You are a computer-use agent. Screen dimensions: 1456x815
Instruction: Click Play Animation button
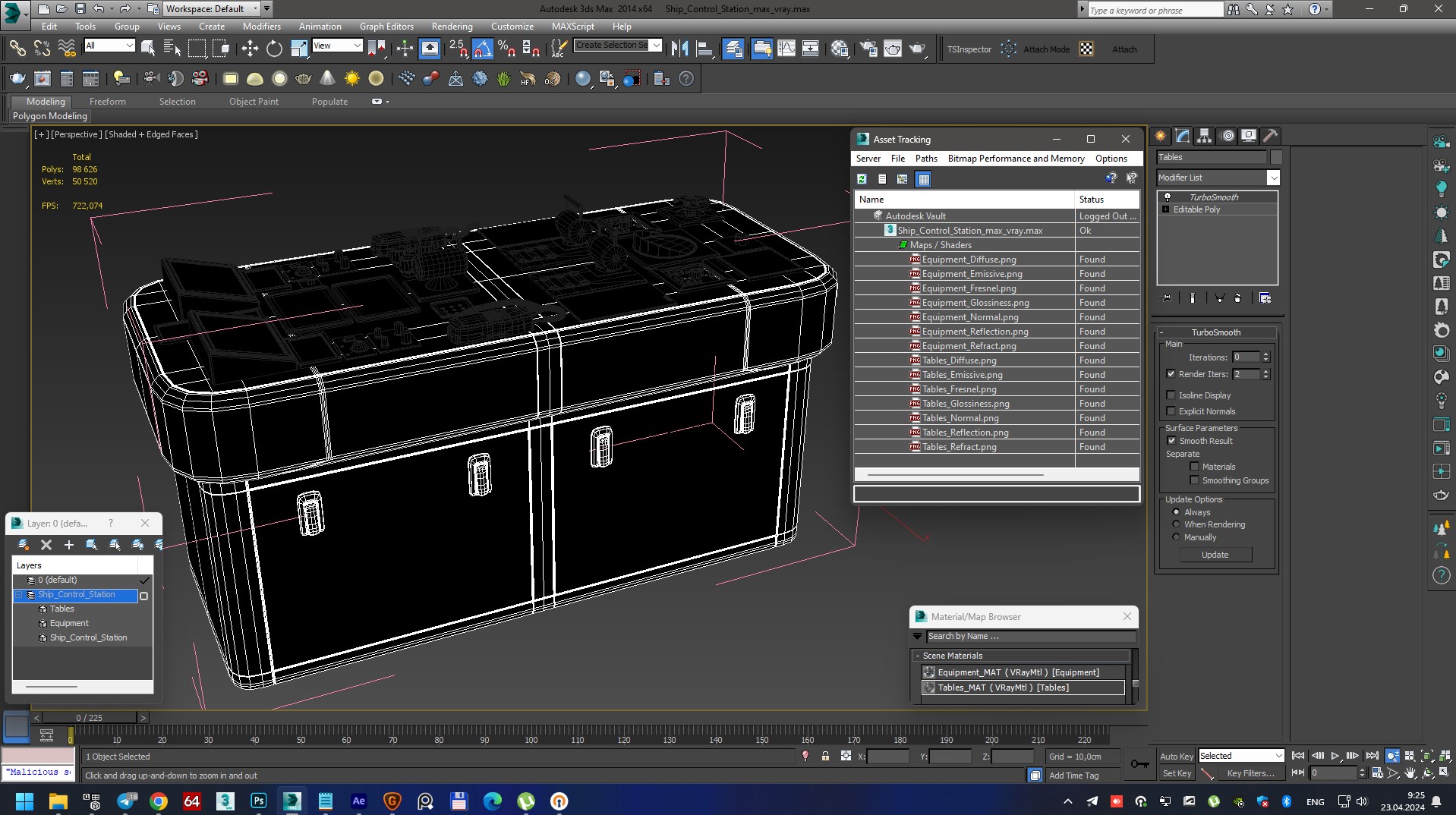point(1335,756)
